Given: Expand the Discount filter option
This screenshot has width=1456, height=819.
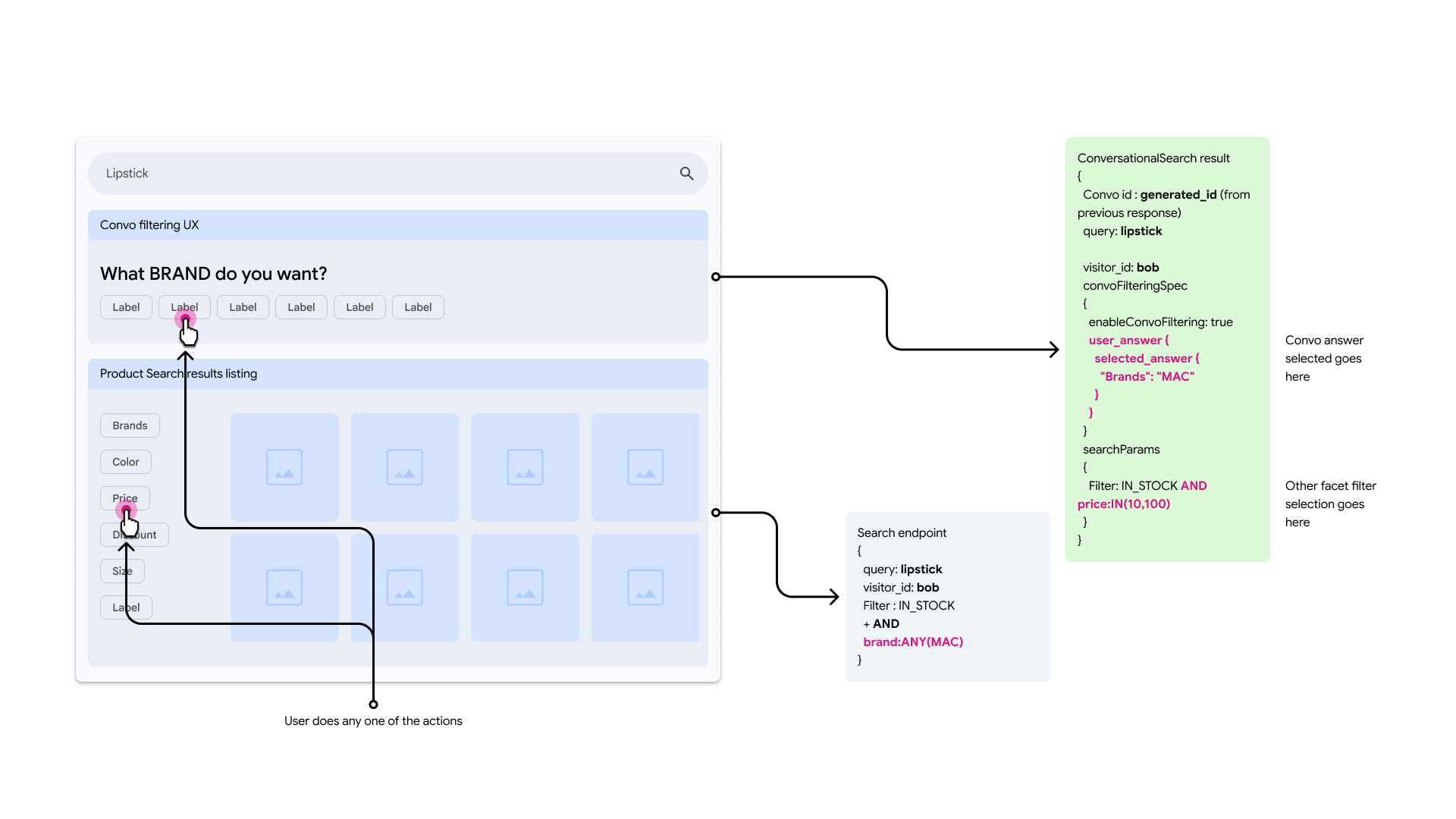Looking at the screenshot, I should [133, 534].
